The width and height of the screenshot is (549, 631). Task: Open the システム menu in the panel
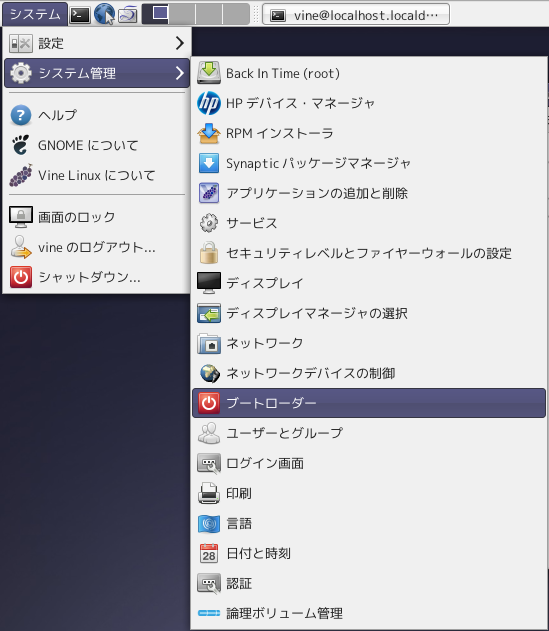[35, 14]
